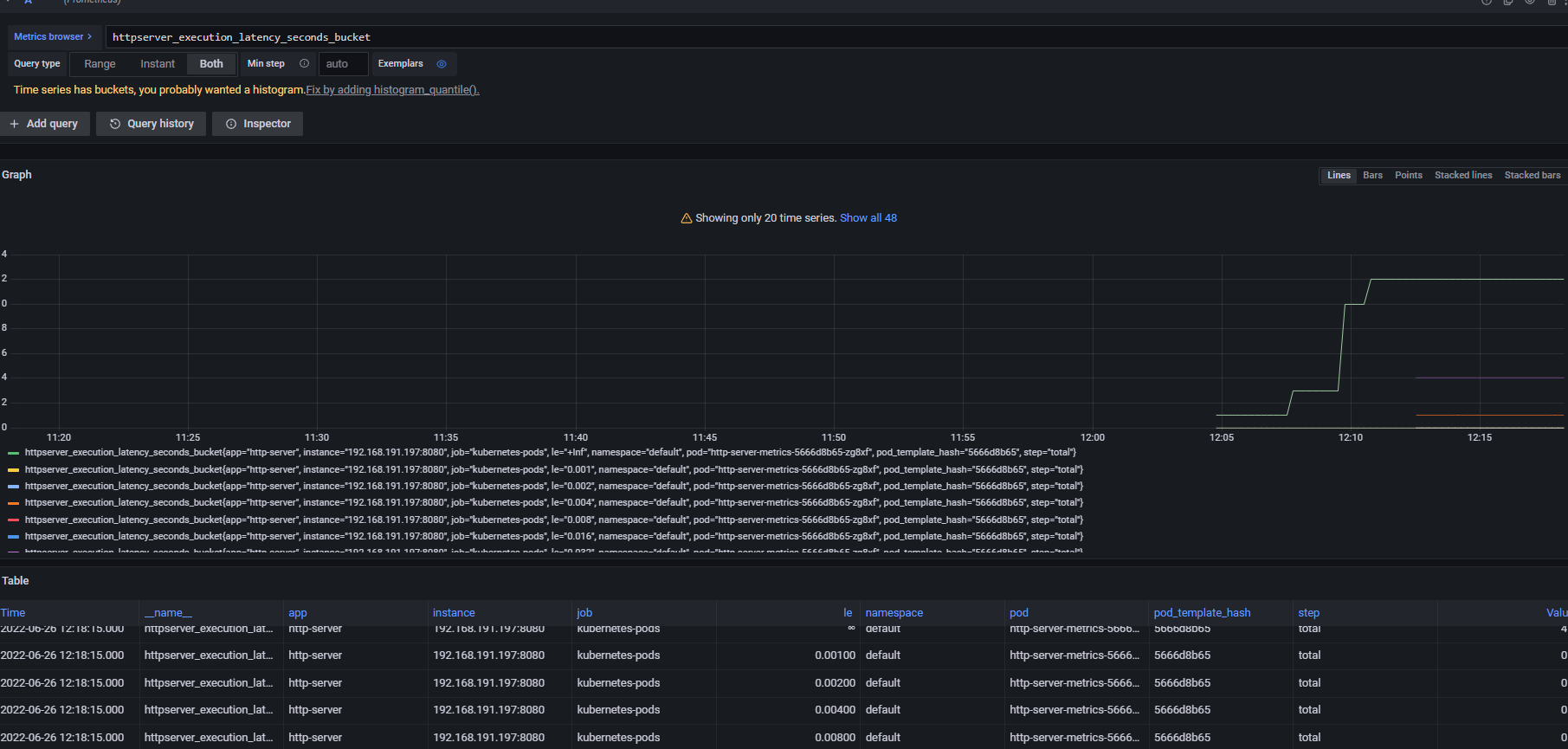1568x749 pixels.
Task: Sort table by pod_template_hash column
Action: (1202, 613)
